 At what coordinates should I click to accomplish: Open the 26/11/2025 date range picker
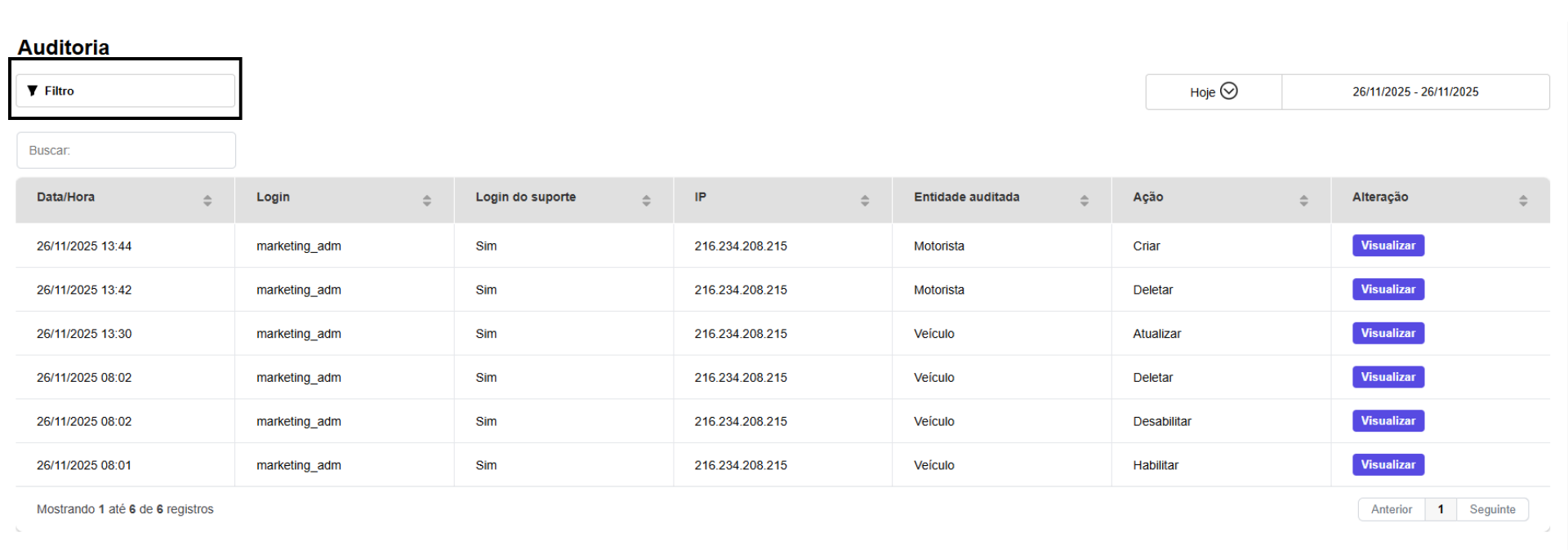pyautogui.click(x=1415, y=91)
